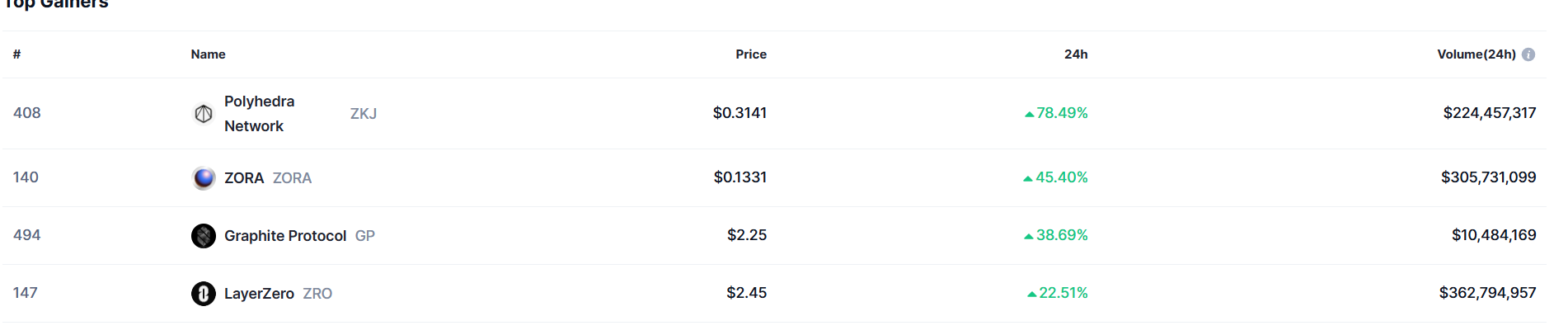Screen dimensions: 1568x335
Task: Sort by the Price column header
Action: (751, 54)
